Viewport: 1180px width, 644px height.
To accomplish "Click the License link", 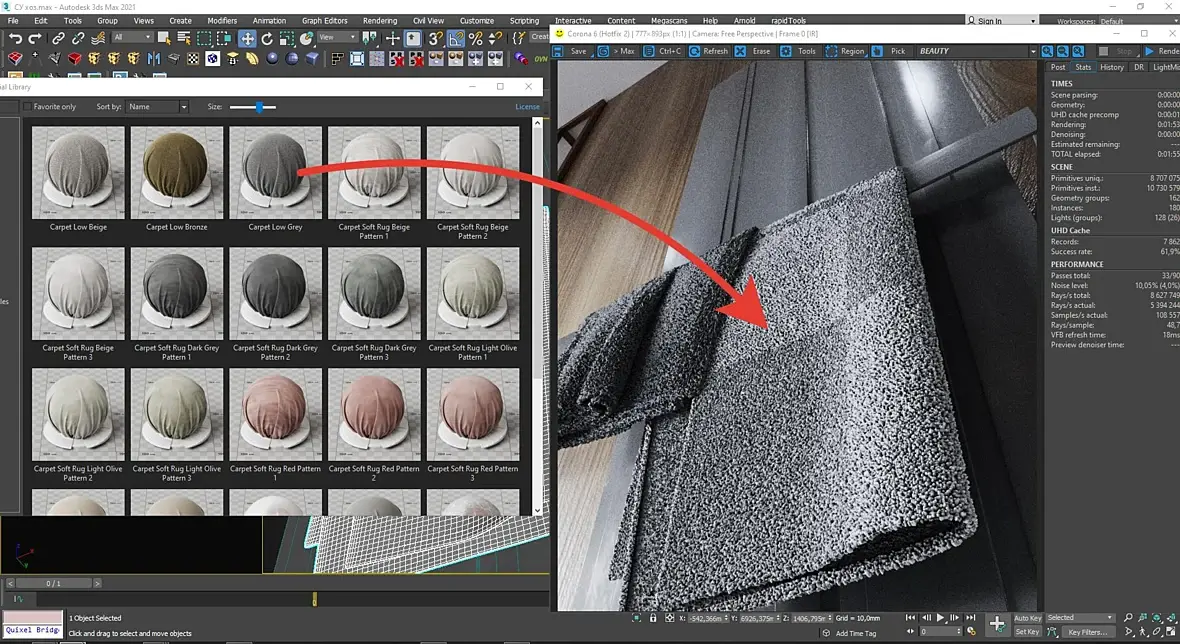I will pyautogui.click(x=527, y=107).
